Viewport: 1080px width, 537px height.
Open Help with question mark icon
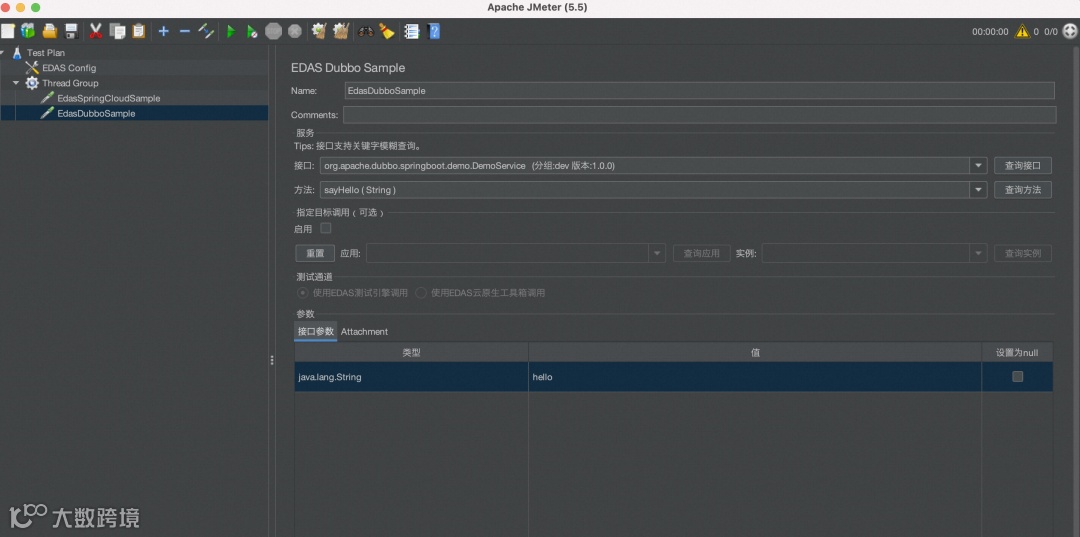tap(434, 31)
